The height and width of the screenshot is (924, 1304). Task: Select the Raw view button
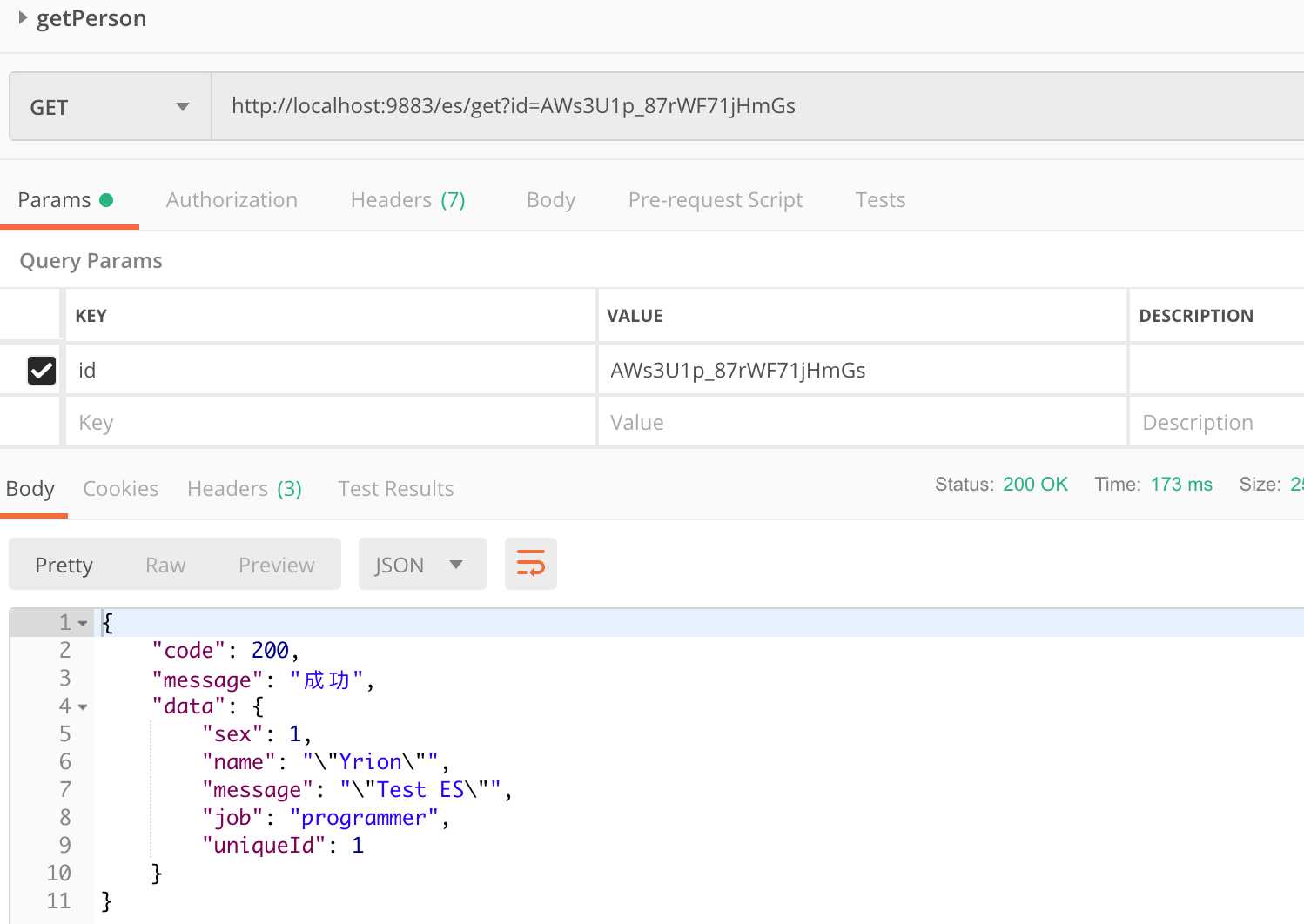click(x=165, y=565)
